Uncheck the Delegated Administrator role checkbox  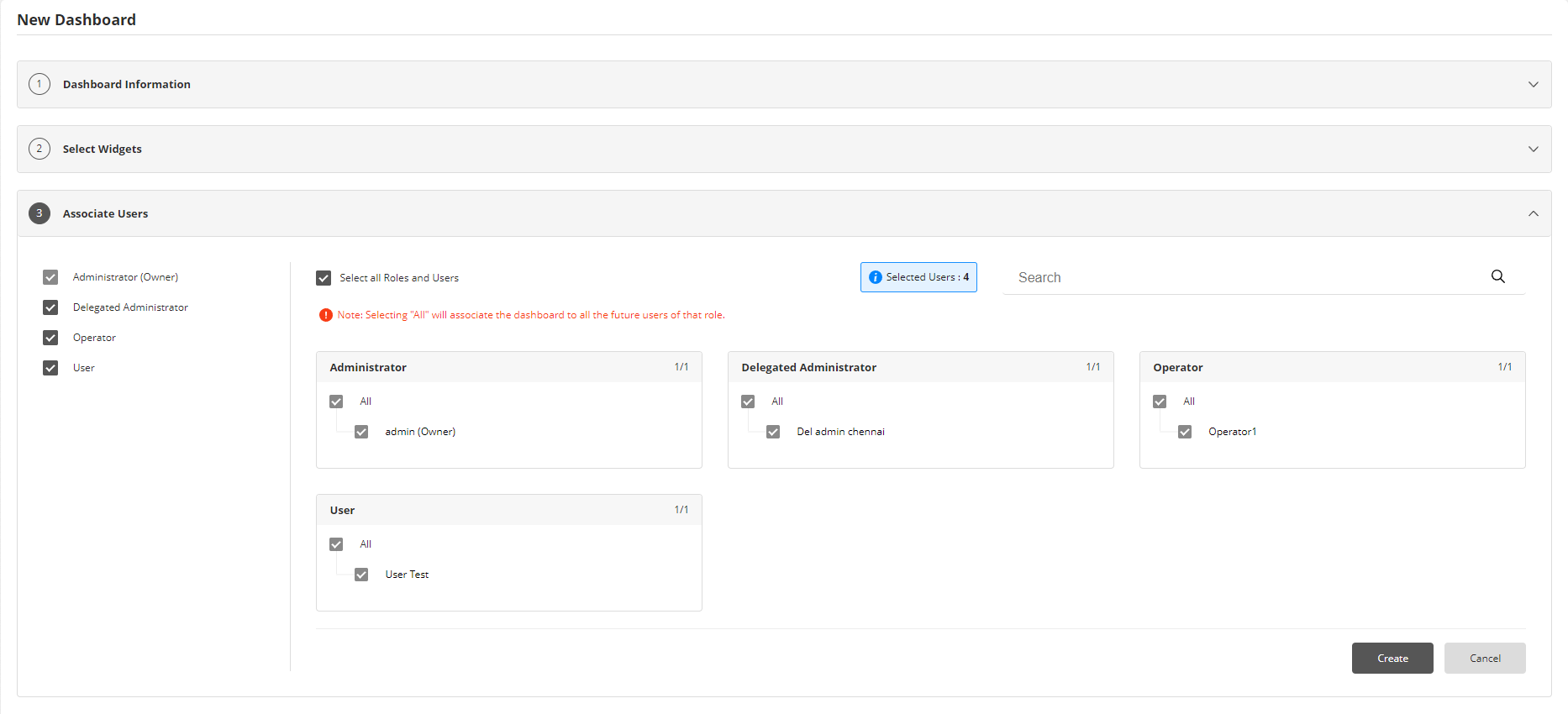pyautogui.click(x=50, y=307)
